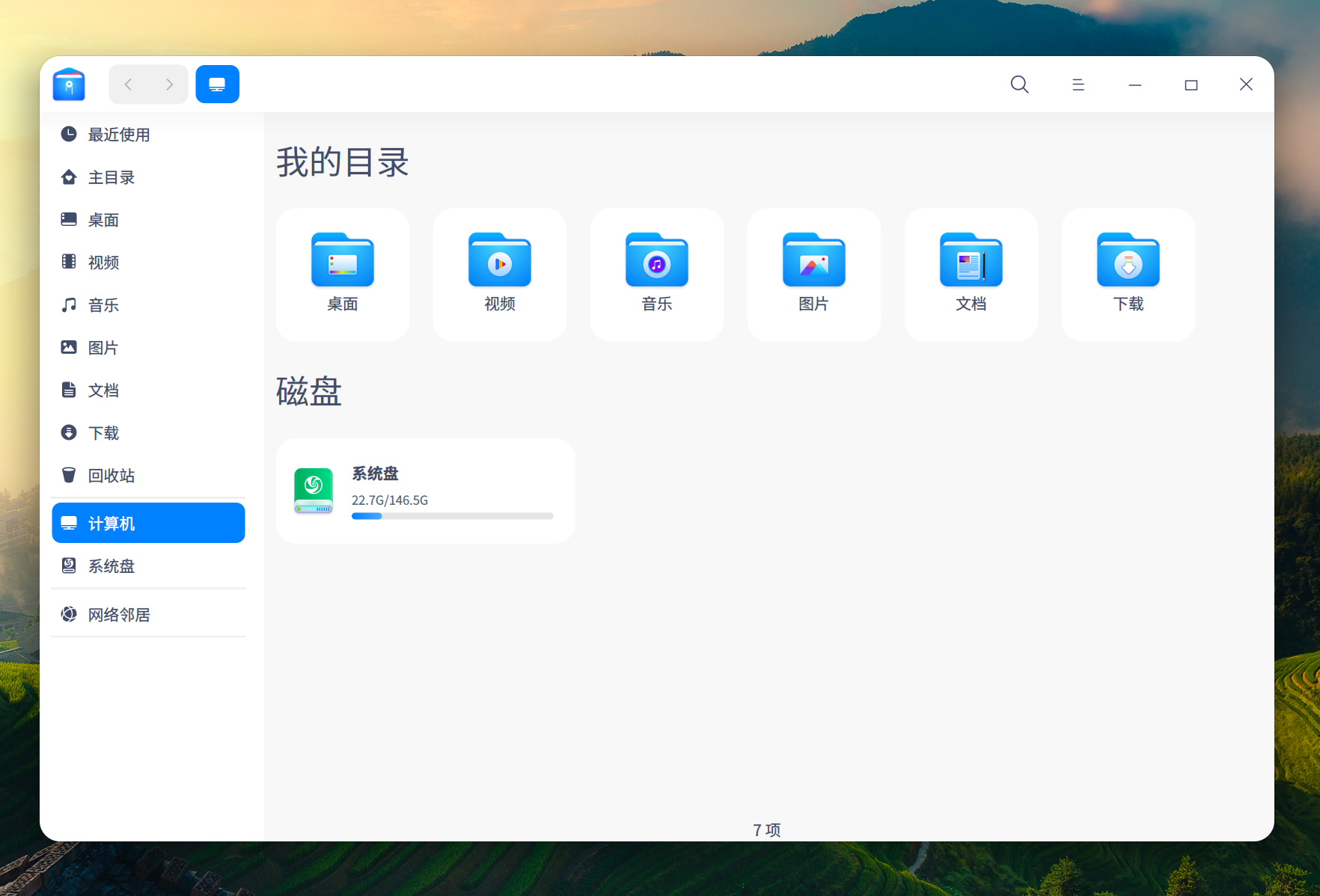This screenshot has height=896, width=1320.
Task: Open the hamburger menu in title bar
Action: click(x=1078, y=85)
